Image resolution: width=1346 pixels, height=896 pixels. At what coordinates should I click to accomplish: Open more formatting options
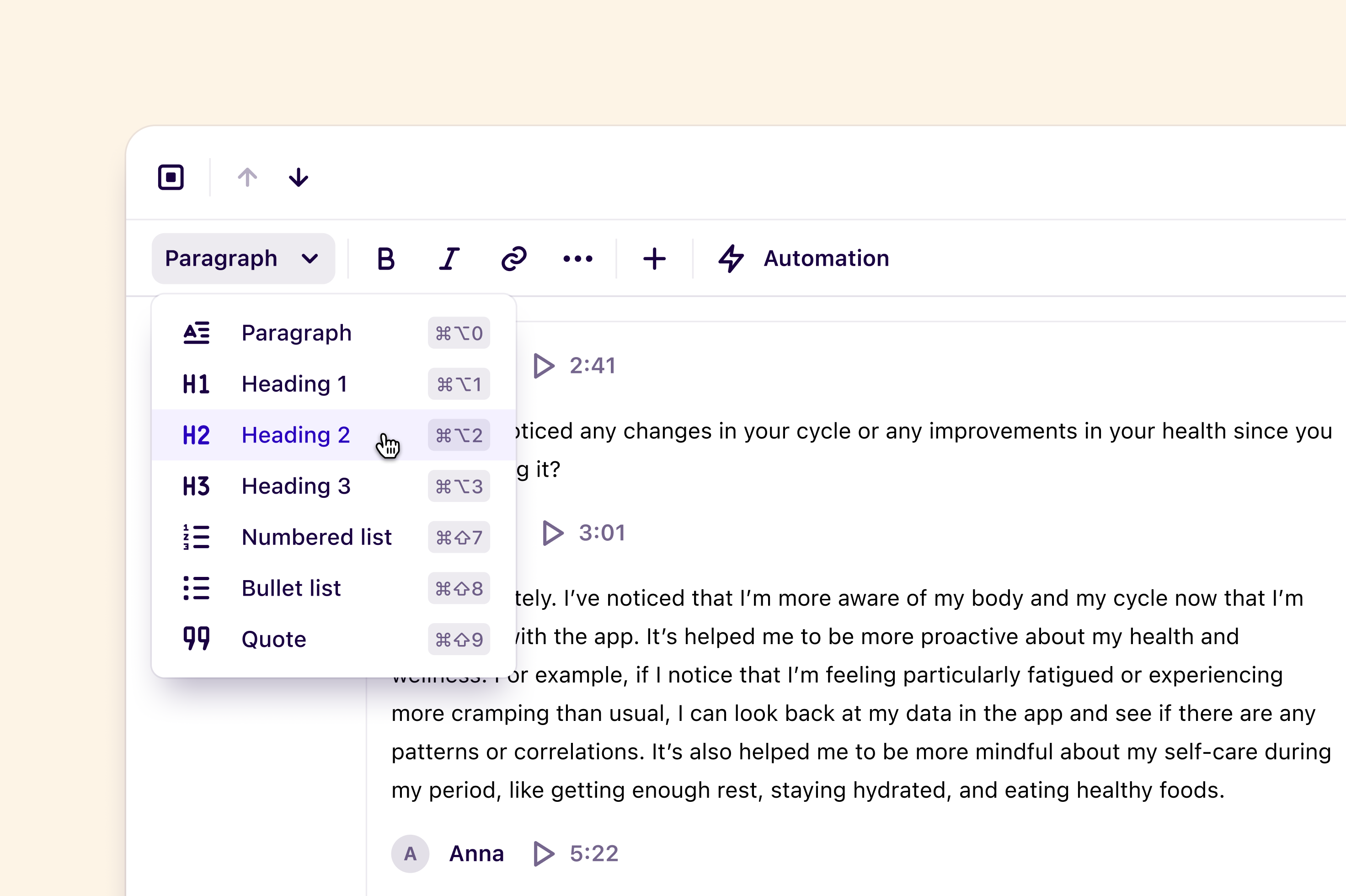(x=578, y=258)
